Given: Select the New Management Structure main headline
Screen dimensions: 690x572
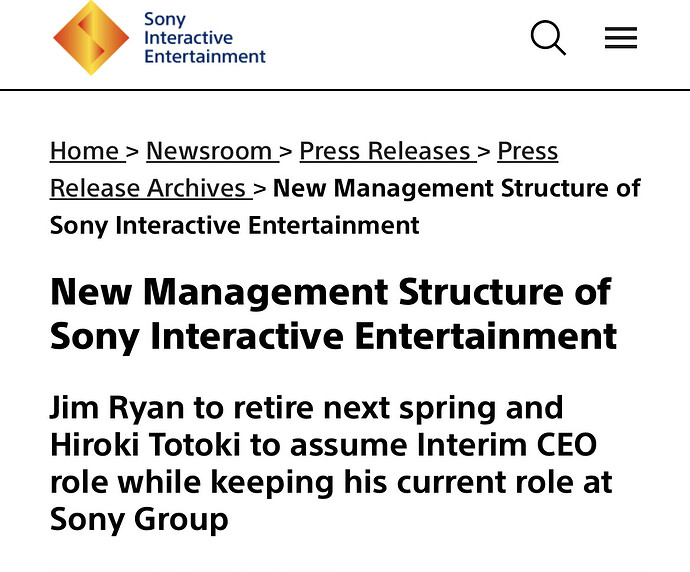Looking at the screenshot, I should point(333,314).
